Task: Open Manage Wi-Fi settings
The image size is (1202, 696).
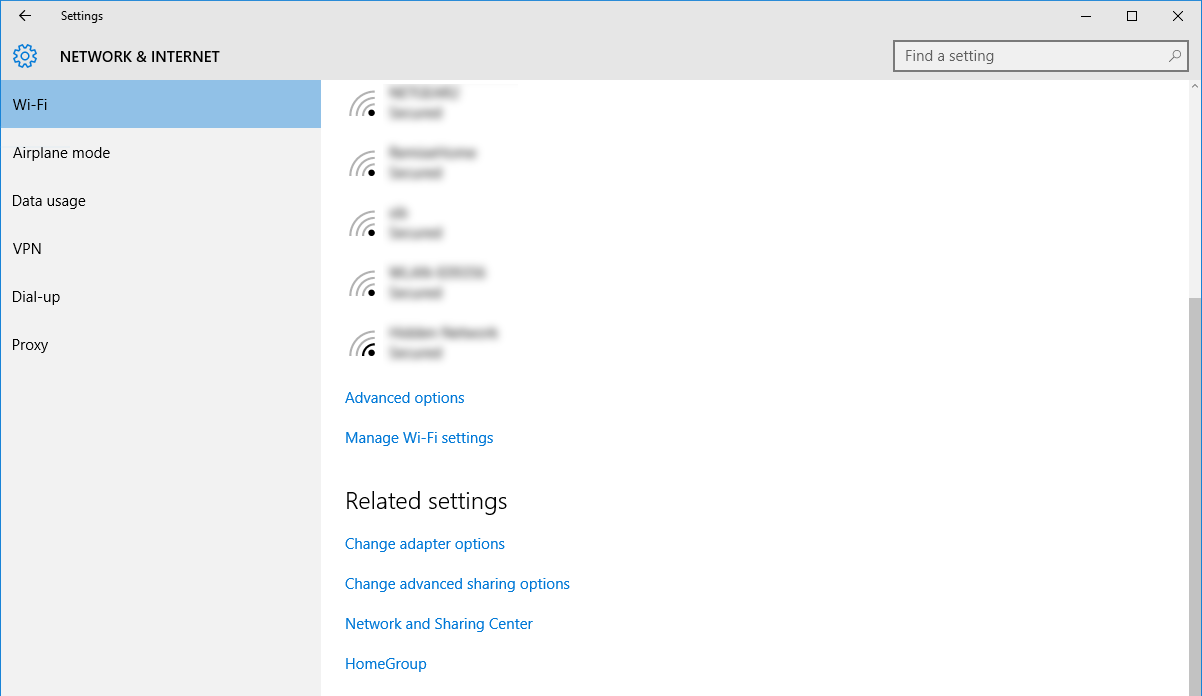Action: pyautogui.click(x=419, y=438)
